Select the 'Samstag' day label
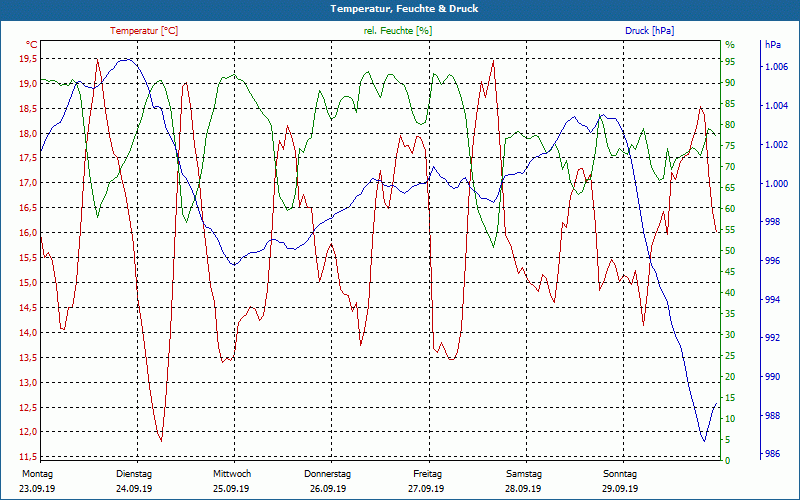The height and width of the screenshot is (500, 800). 524,474
